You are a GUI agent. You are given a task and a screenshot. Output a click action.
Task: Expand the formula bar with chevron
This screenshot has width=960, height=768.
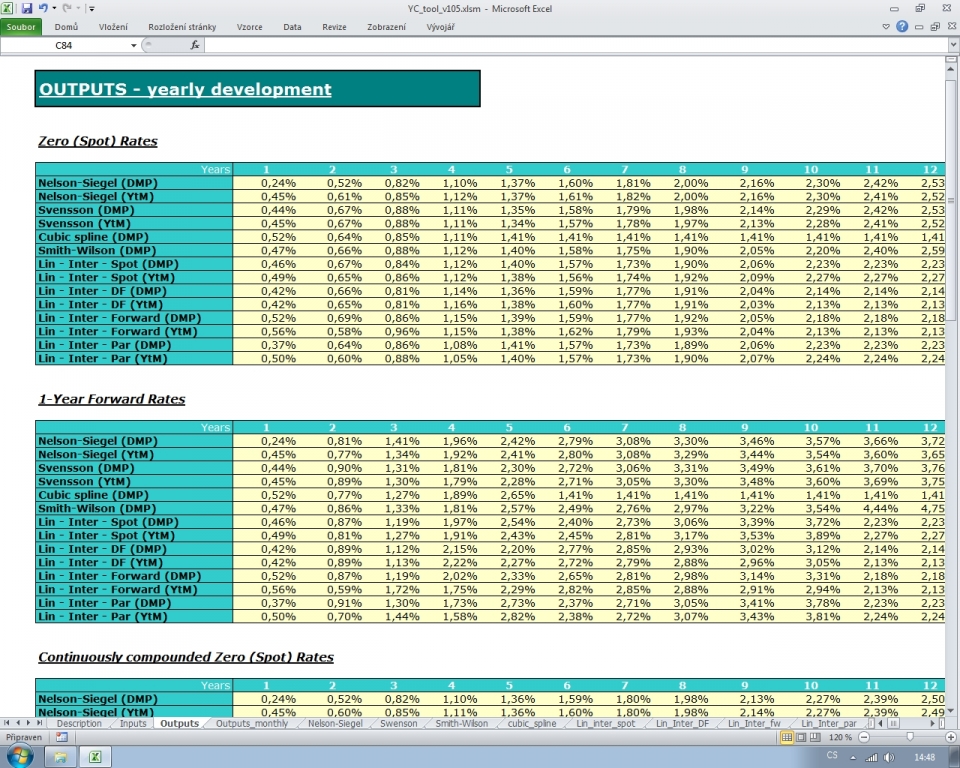[952, 45]
